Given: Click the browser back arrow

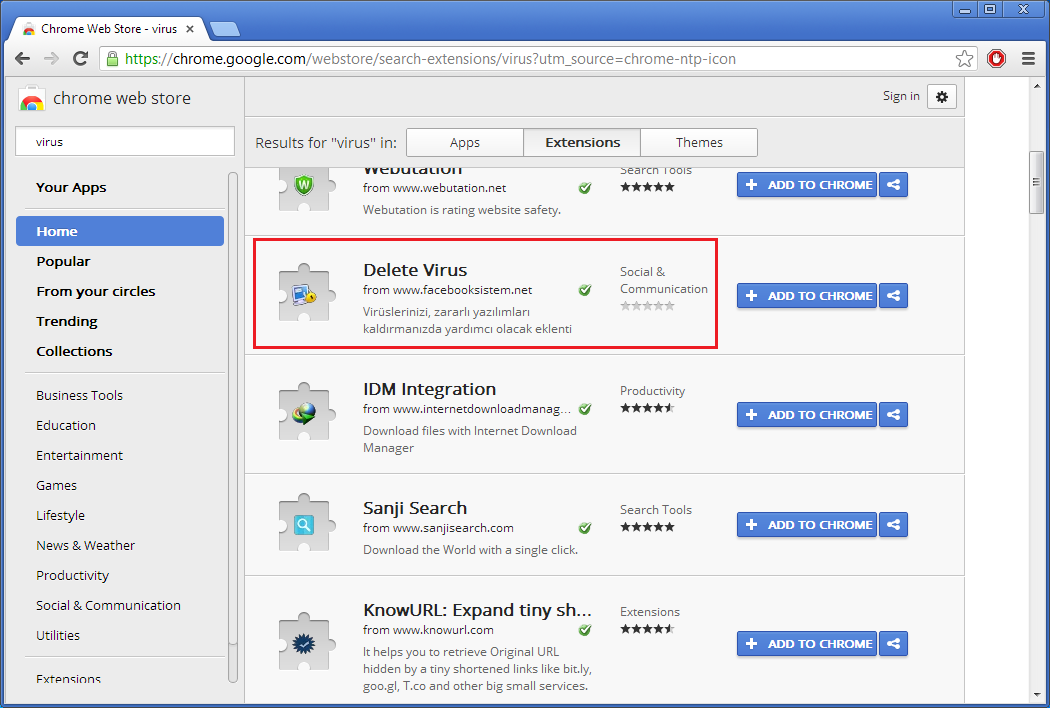Looking at the screenshot, I should pos(22,59).
